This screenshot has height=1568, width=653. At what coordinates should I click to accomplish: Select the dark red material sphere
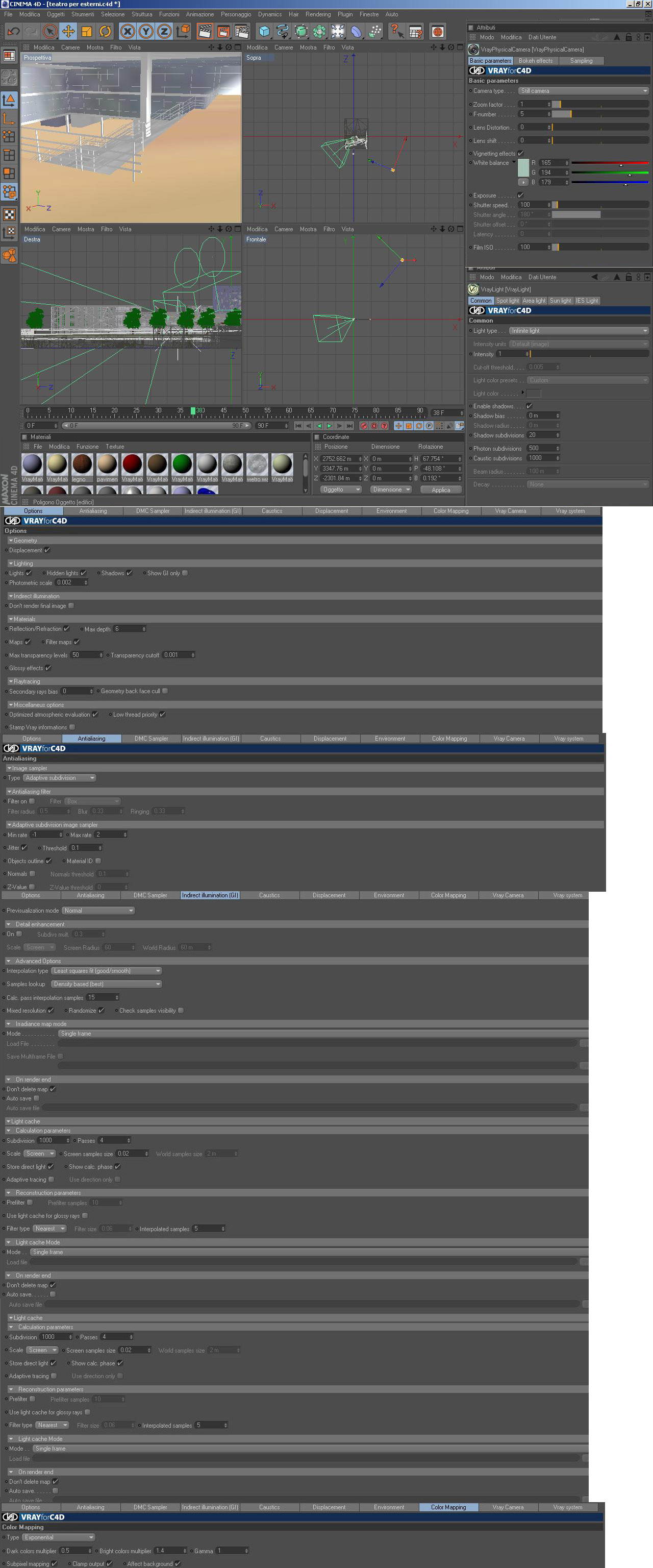pyautogui.click(x=132, y=464)
